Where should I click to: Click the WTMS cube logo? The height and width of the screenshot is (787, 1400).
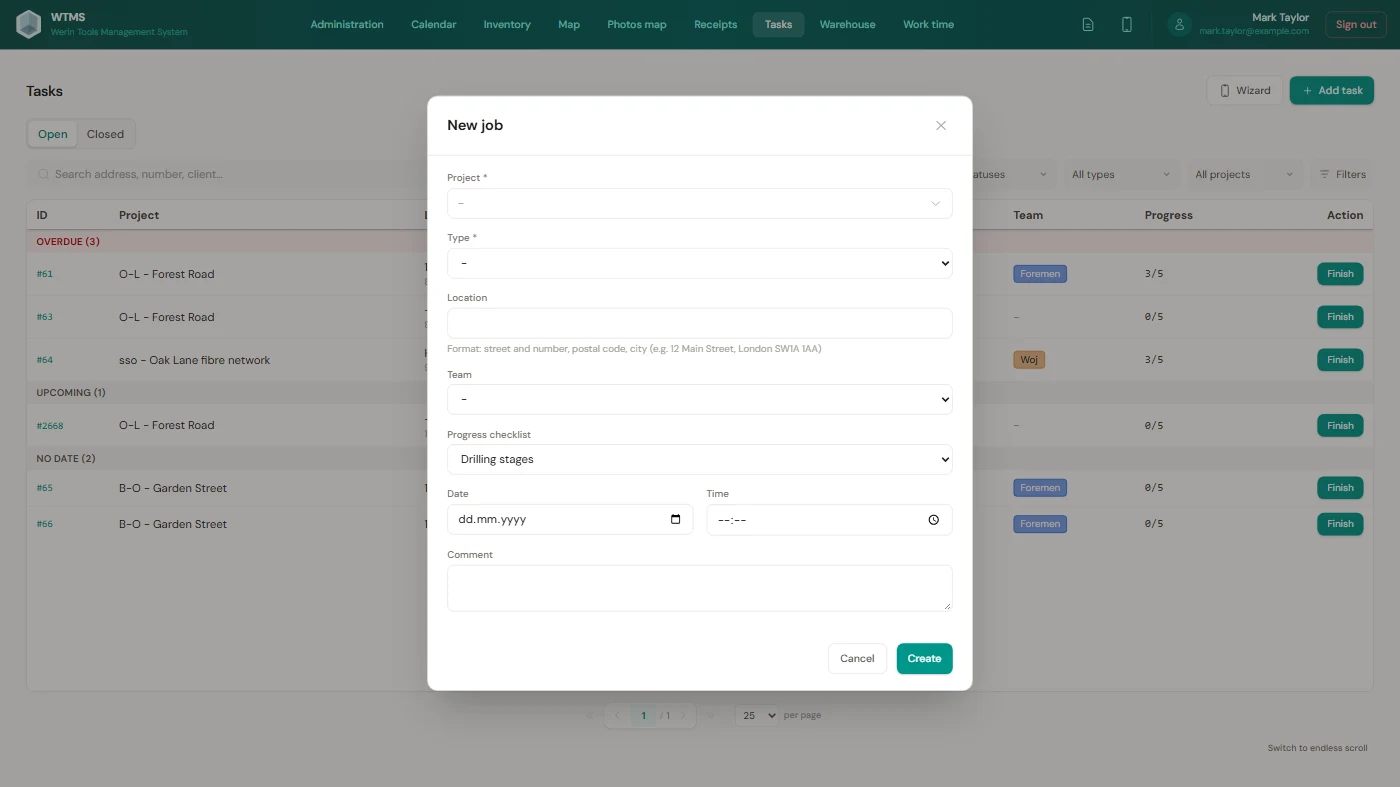[x=29, y=24]
